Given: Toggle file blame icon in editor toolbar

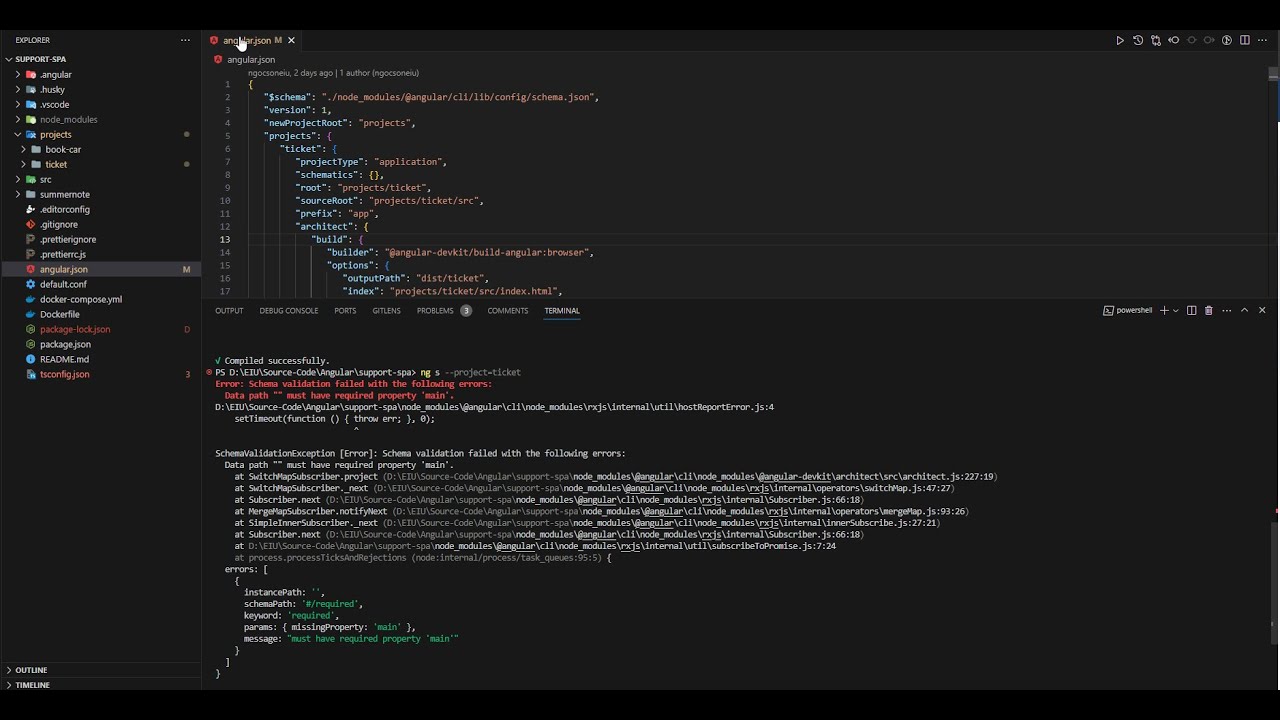Looking at the screenshot, I should point(1227,40).
